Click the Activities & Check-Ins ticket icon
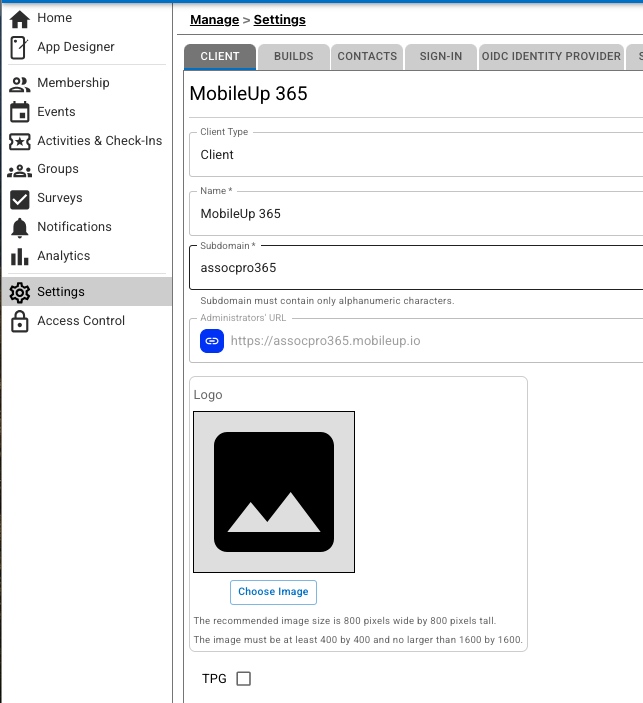The height and width of the screenshot is (703, 643). [x=19, y=141]
